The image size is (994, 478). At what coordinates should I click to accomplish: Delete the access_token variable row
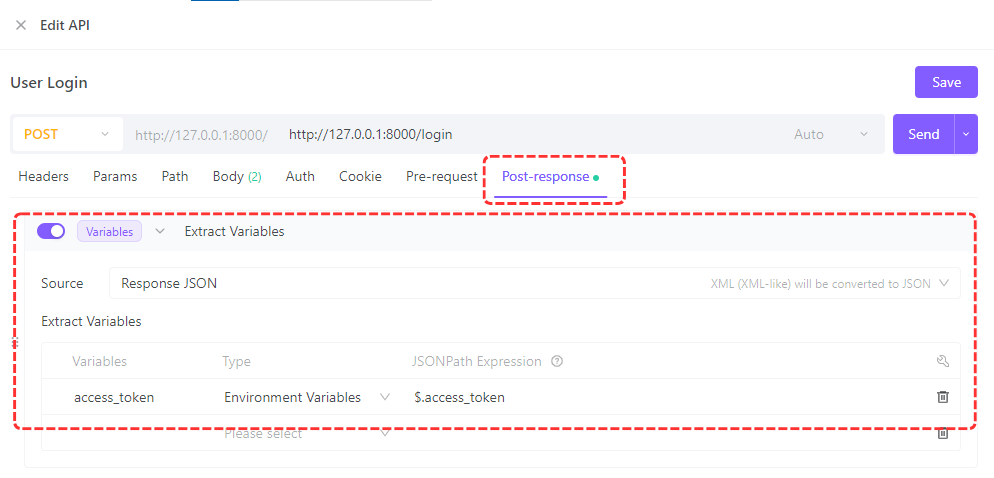(x=943, y=397)
